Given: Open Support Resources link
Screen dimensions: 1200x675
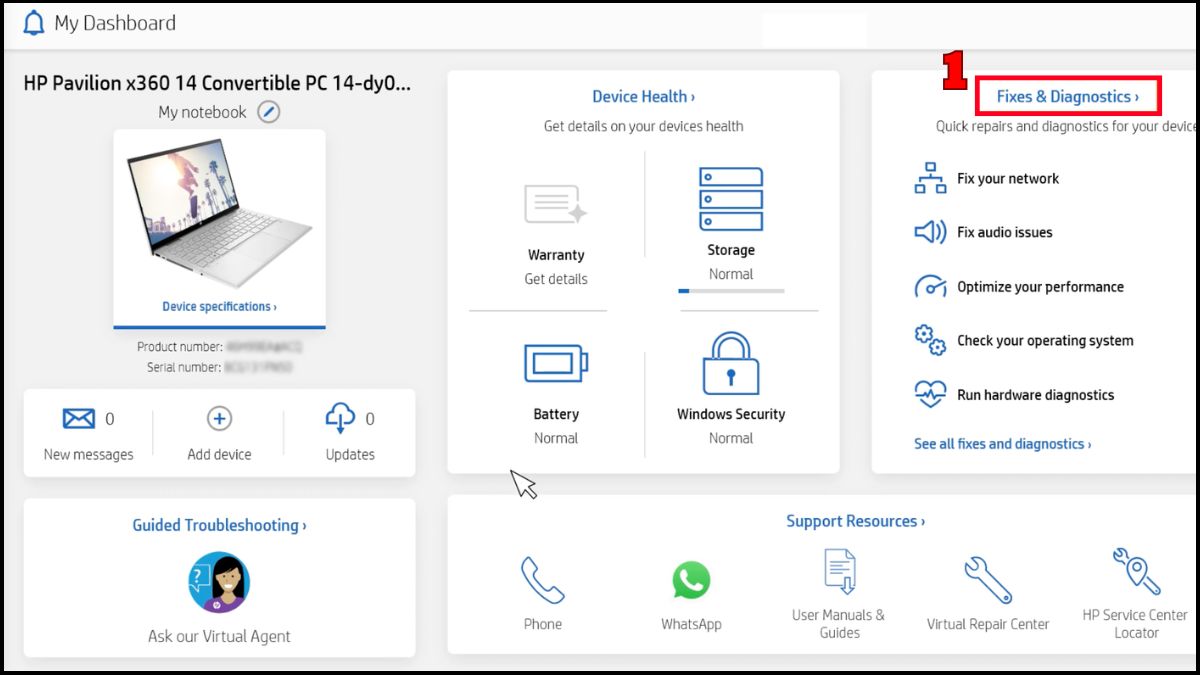Looking at the screenshot, I should click(855, 521).
